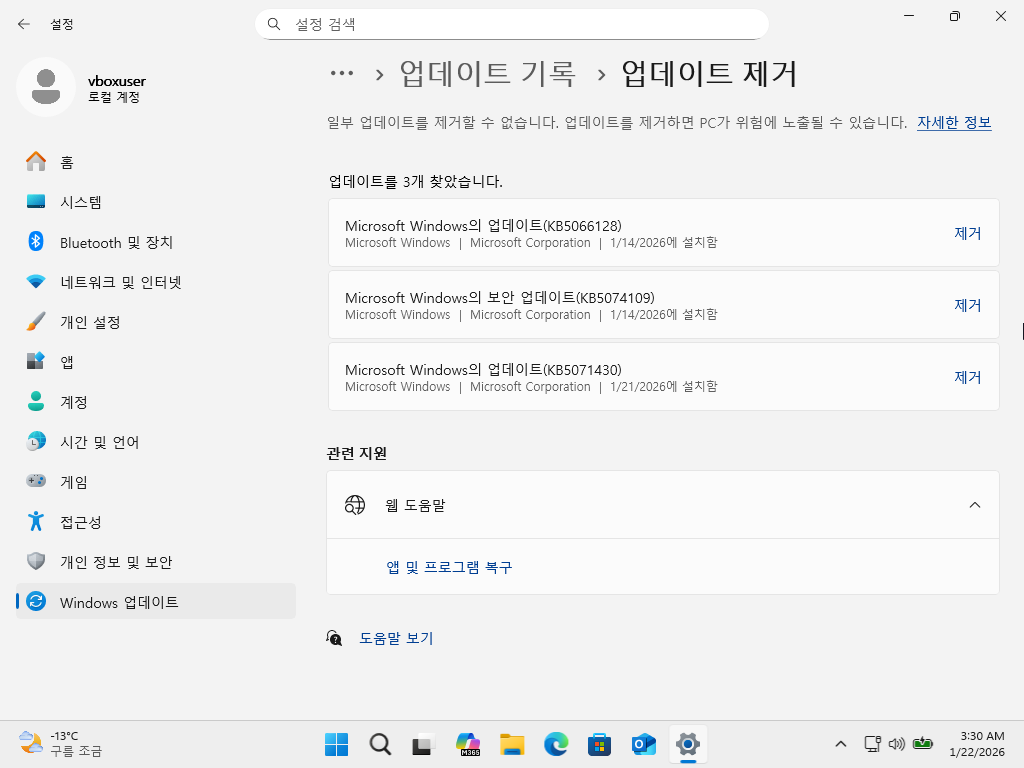Click the back arrow in Settings
The width and height of the screenshot is (1024, 768).
coord(24,24)
